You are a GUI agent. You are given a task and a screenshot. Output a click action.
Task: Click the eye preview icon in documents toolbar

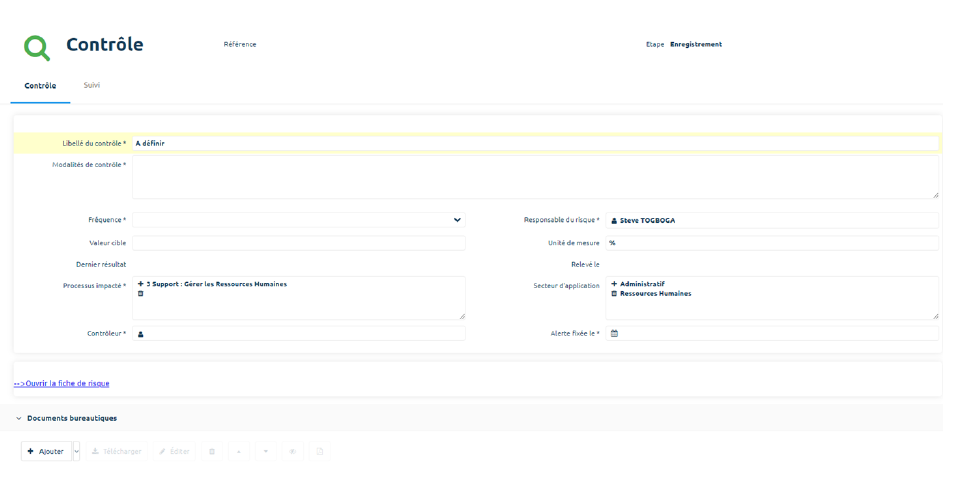293,452
